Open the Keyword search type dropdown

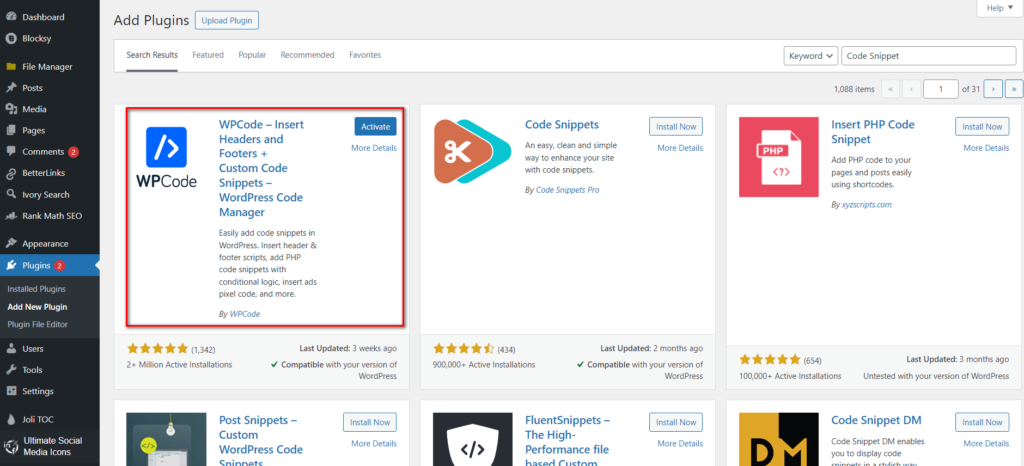pyautogui.click(x=810, y=56)
